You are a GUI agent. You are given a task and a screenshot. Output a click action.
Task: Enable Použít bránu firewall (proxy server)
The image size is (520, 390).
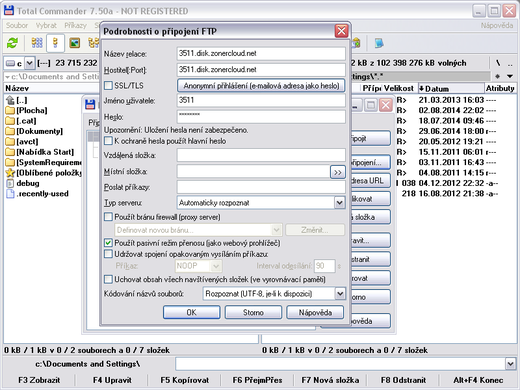click(108, 217)
